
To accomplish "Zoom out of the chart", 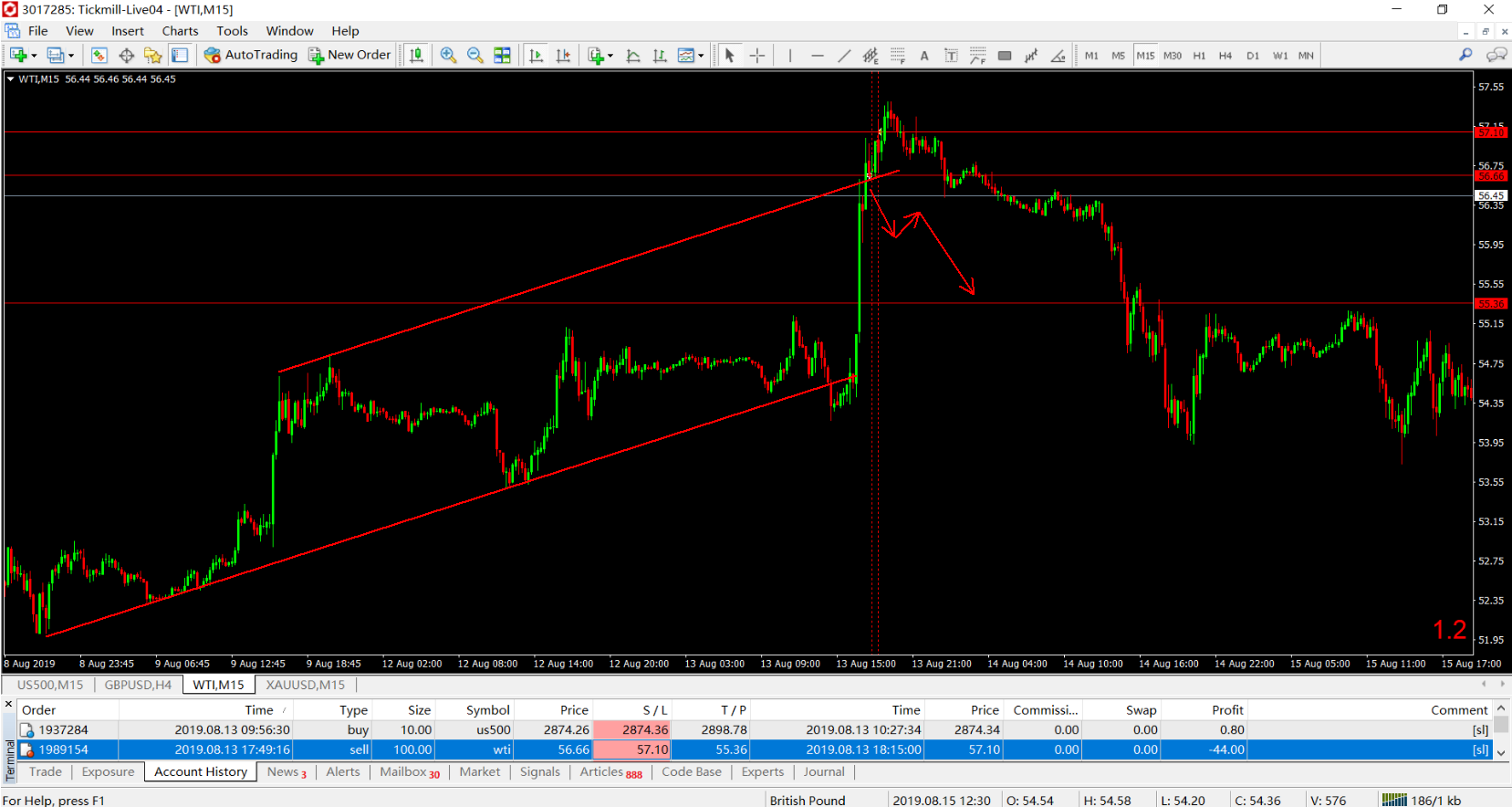I will click(475, 55).
